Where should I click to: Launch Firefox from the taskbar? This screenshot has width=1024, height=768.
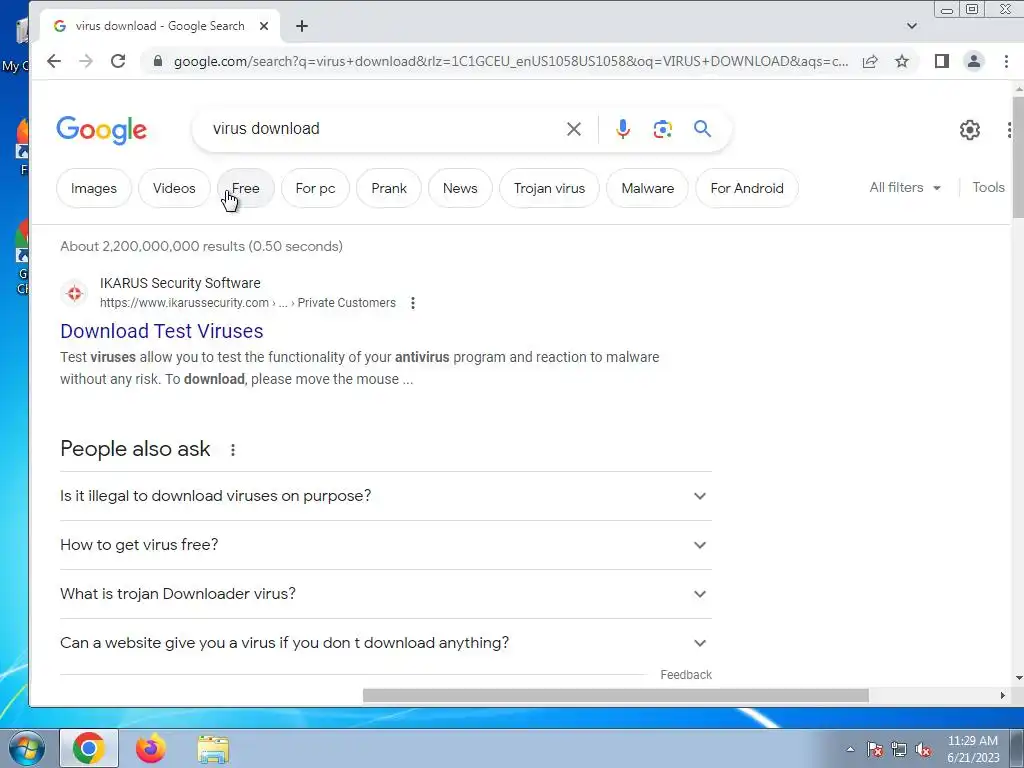pyautogui.click(x=151, y=748)
